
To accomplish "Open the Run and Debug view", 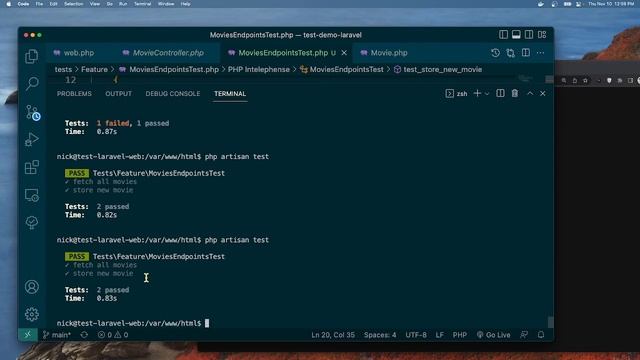I will (x=31, y=140).
